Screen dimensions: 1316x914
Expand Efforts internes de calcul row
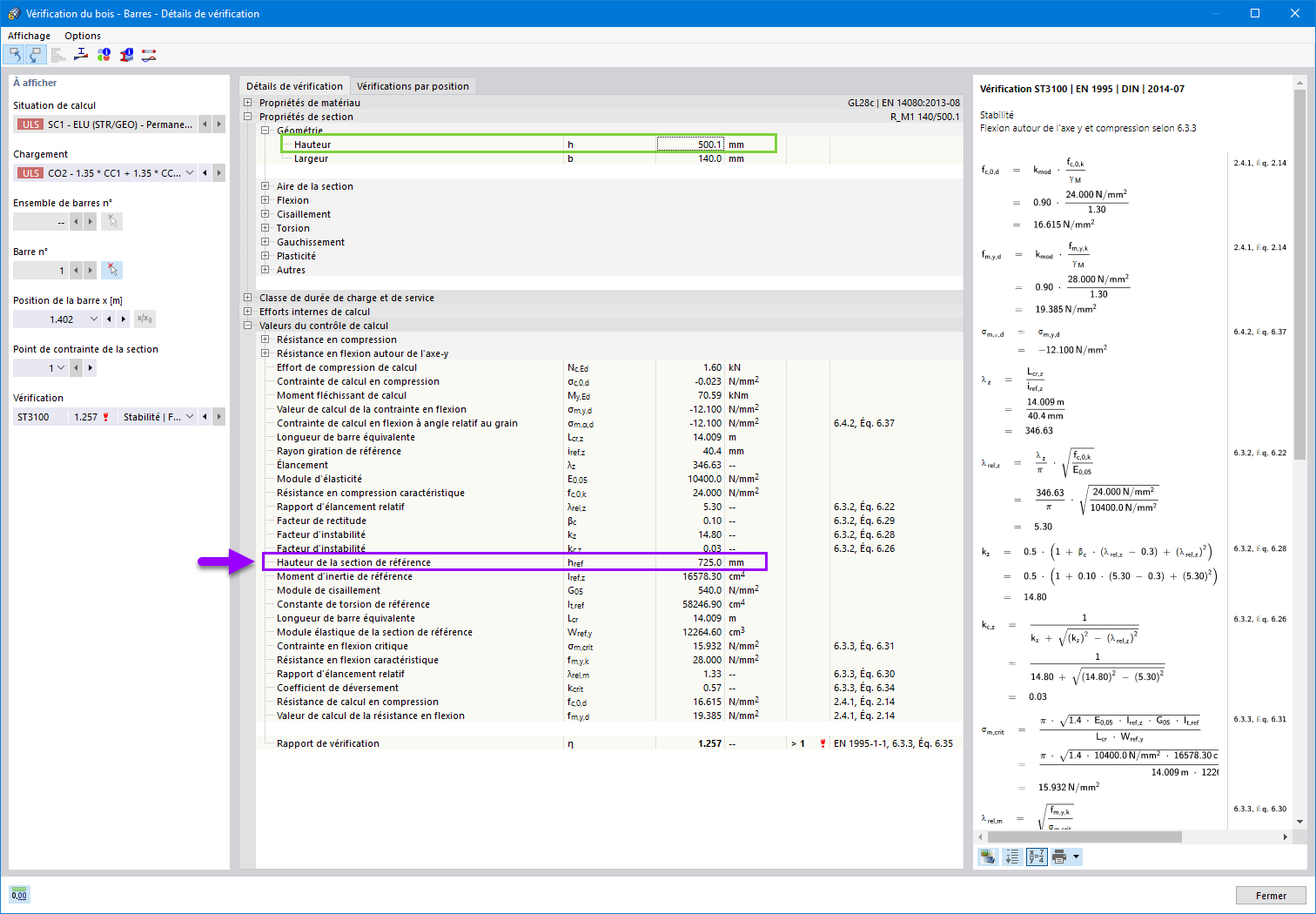(248, 312)
